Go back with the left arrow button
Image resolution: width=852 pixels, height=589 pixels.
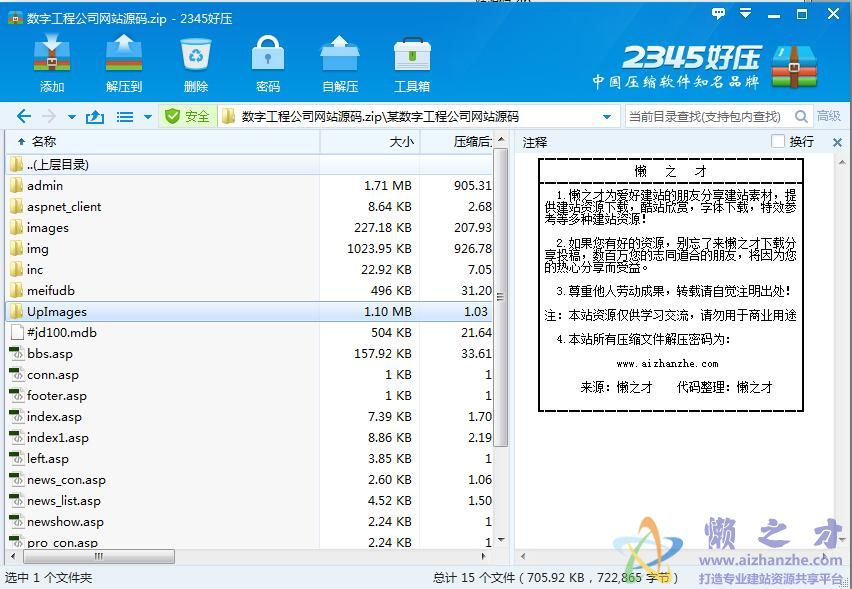pos(23,116)
